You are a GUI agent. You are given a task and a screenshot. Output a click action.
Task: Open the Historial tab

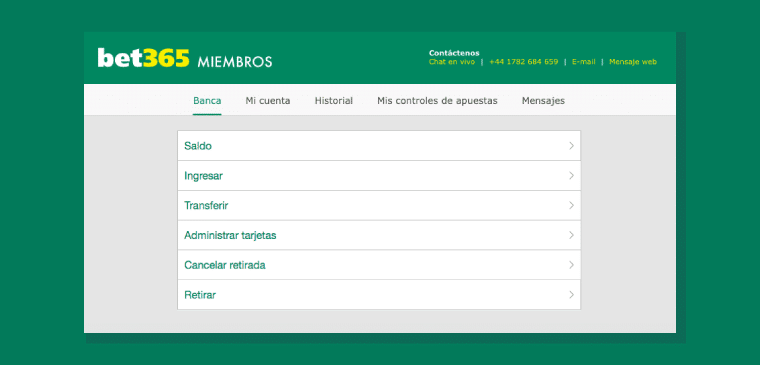[333, 101]
